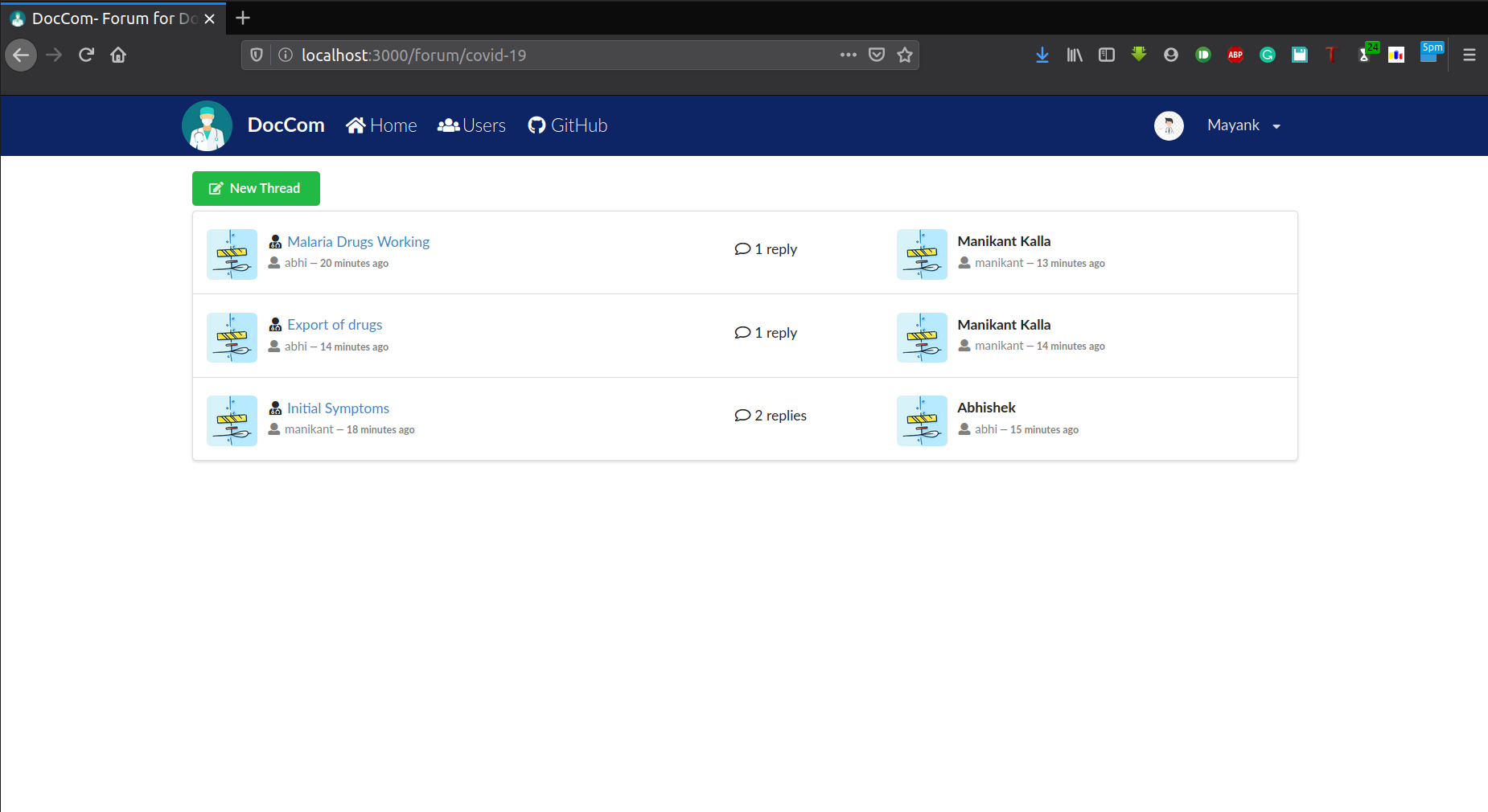Expand the Mayank user dropdown
Image resolution: width=1488 pixels, height=812 pixels.
(1243, 125)
